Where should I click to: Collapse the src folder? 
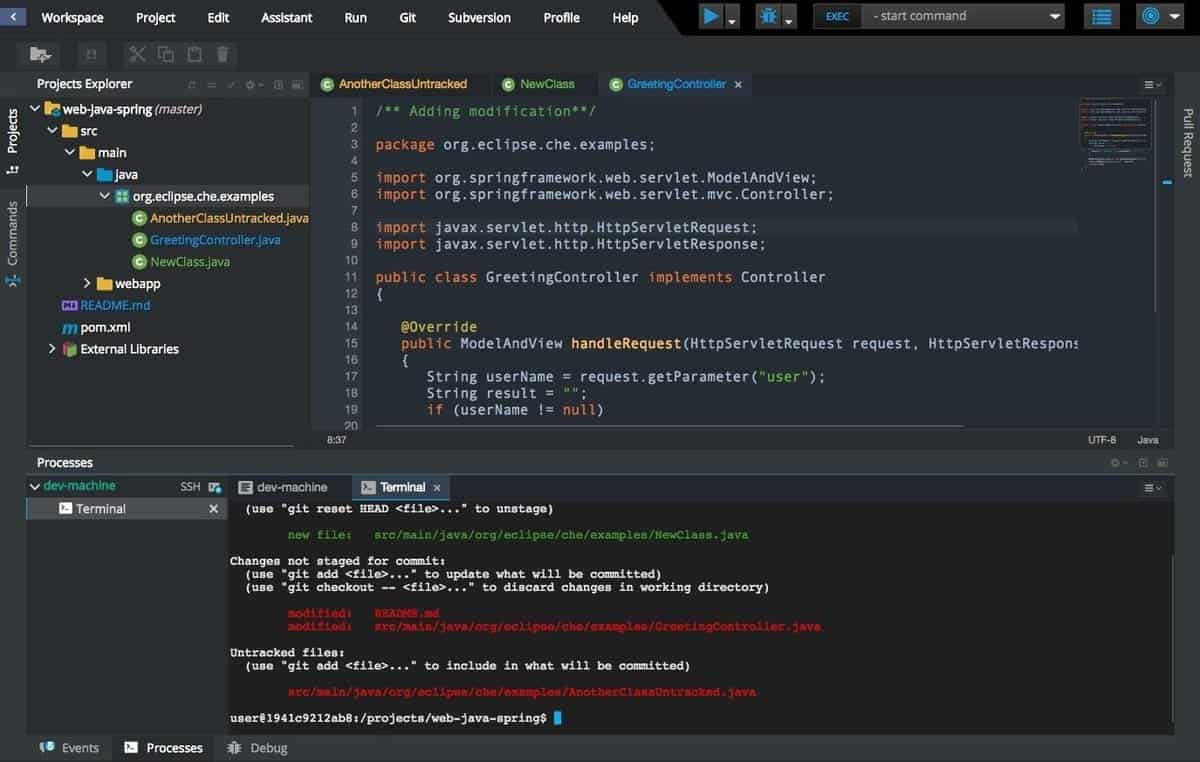(53, 130)
